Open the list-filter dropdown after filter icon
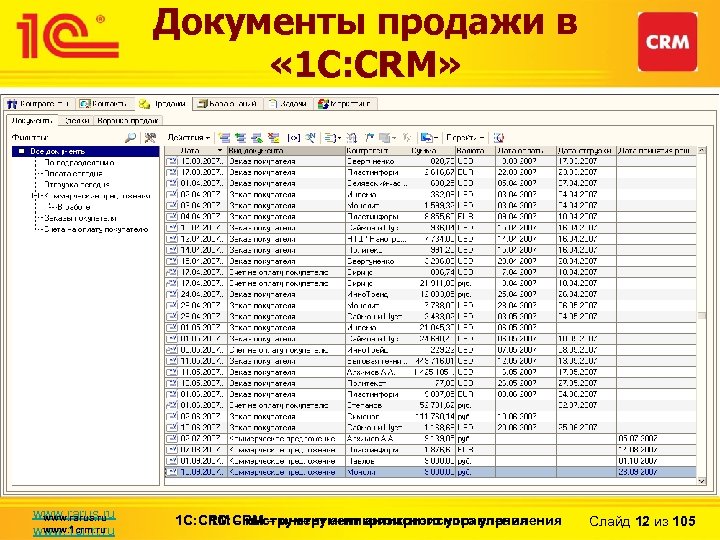This screenshot has height=540, width=720. 332,137
